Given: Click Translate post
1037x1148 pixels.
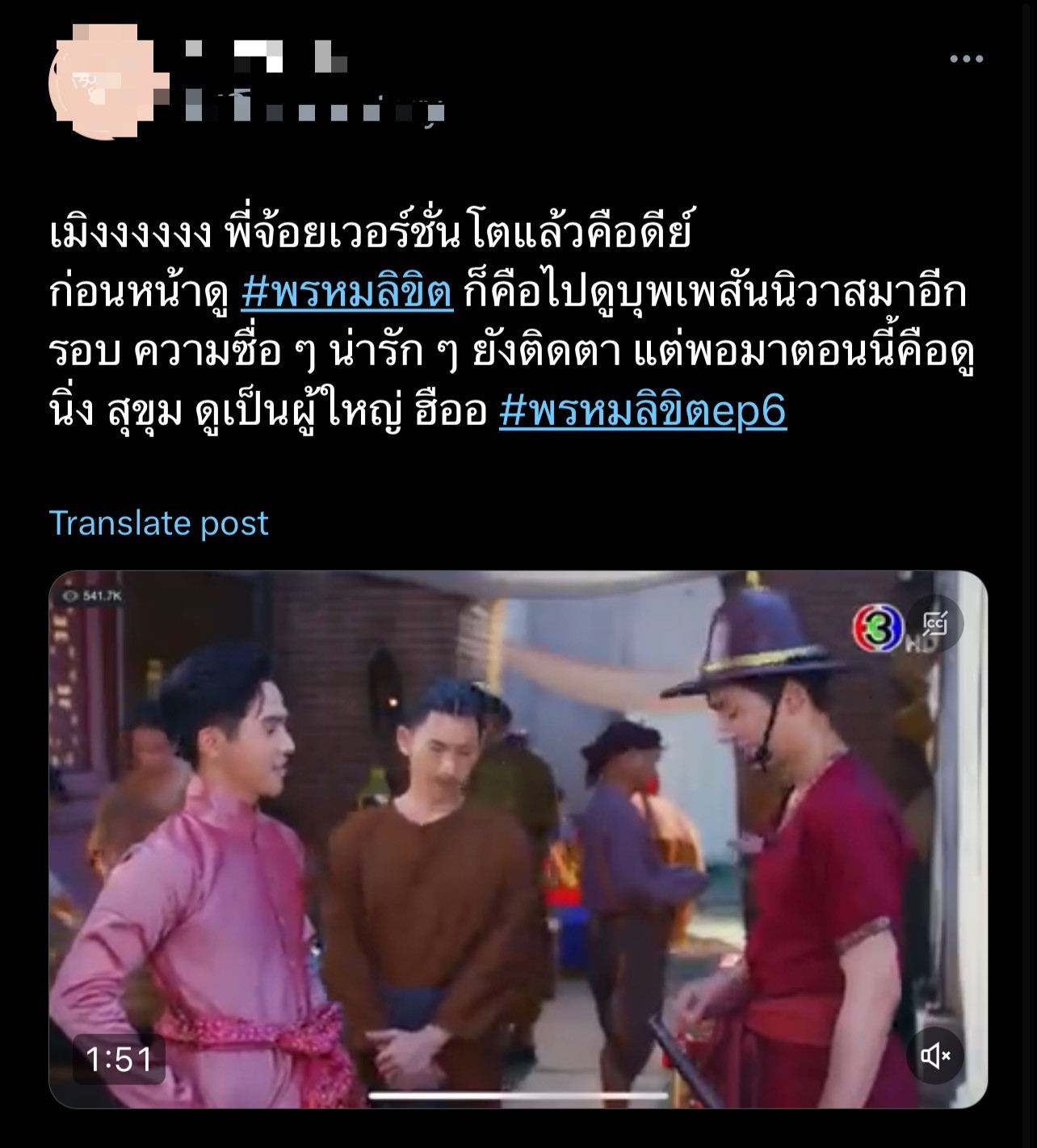Looking at the screenshot, I should tap(158, 524).
